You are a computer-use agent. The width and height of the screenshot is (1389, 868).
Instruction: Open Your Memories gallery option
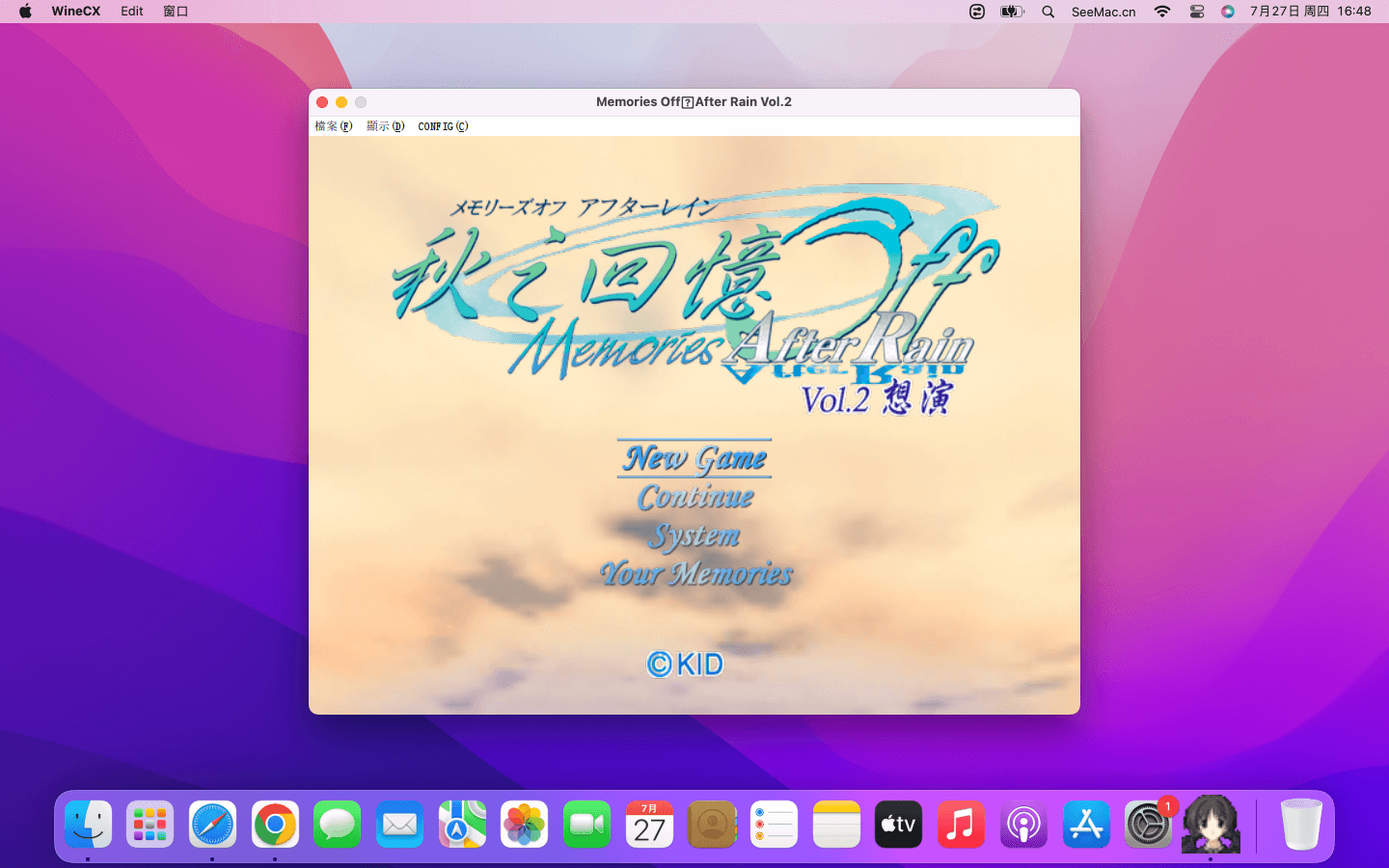[x=696, y=574]
